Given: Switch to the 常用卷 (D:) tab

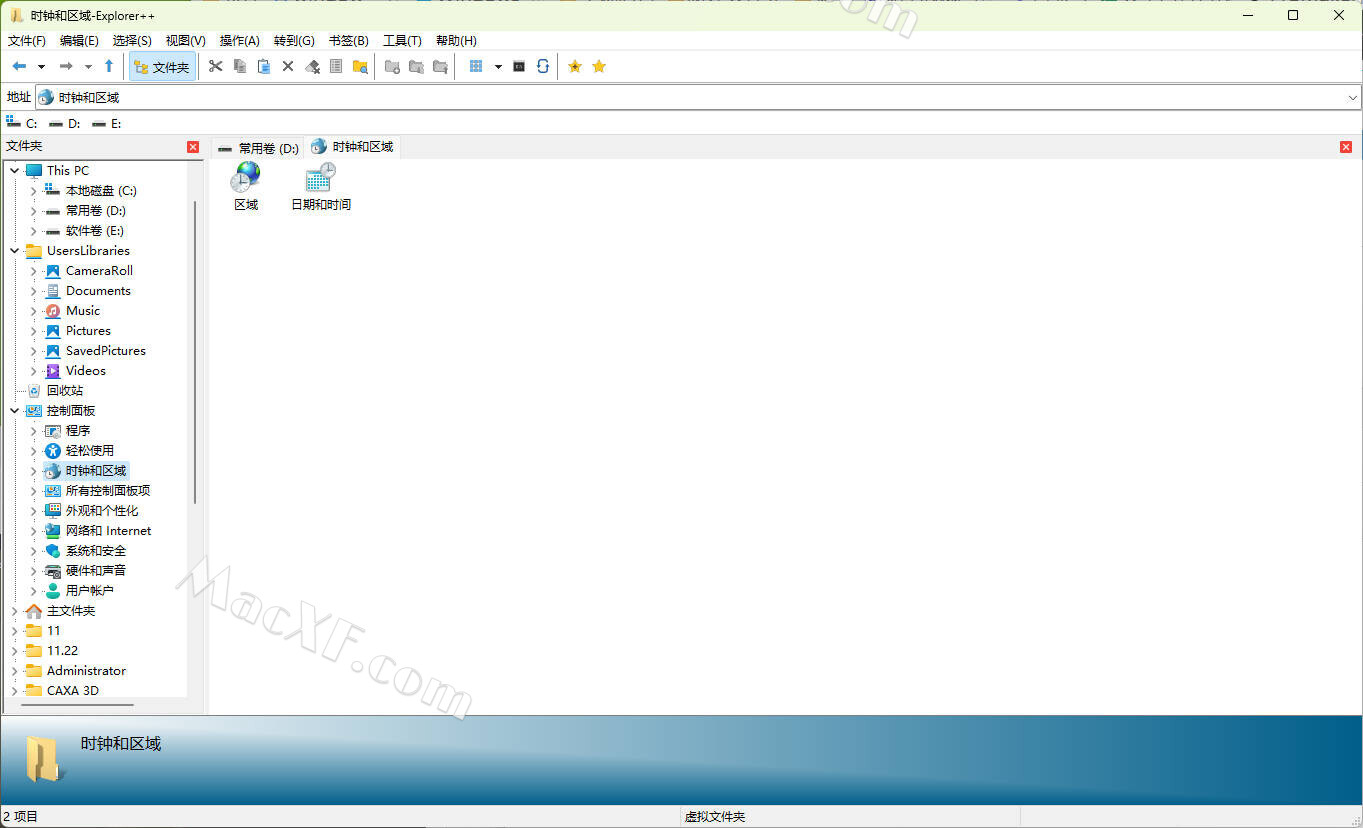Looking at the screenshot, I should (x=259, y=148).
